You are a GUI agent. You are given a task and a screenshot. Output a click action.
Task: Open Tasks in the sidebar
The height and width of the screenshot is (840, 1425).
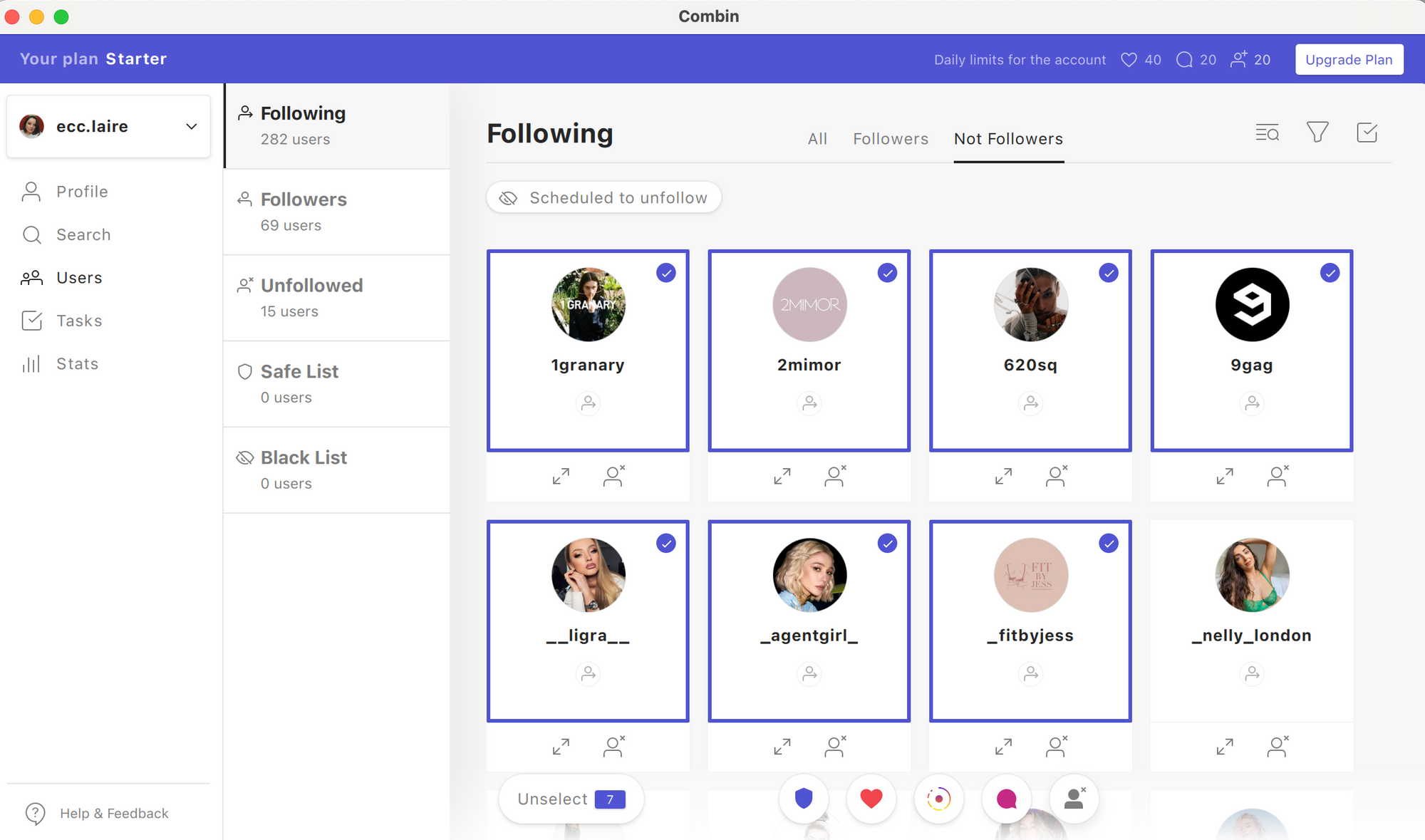point(79,321)
